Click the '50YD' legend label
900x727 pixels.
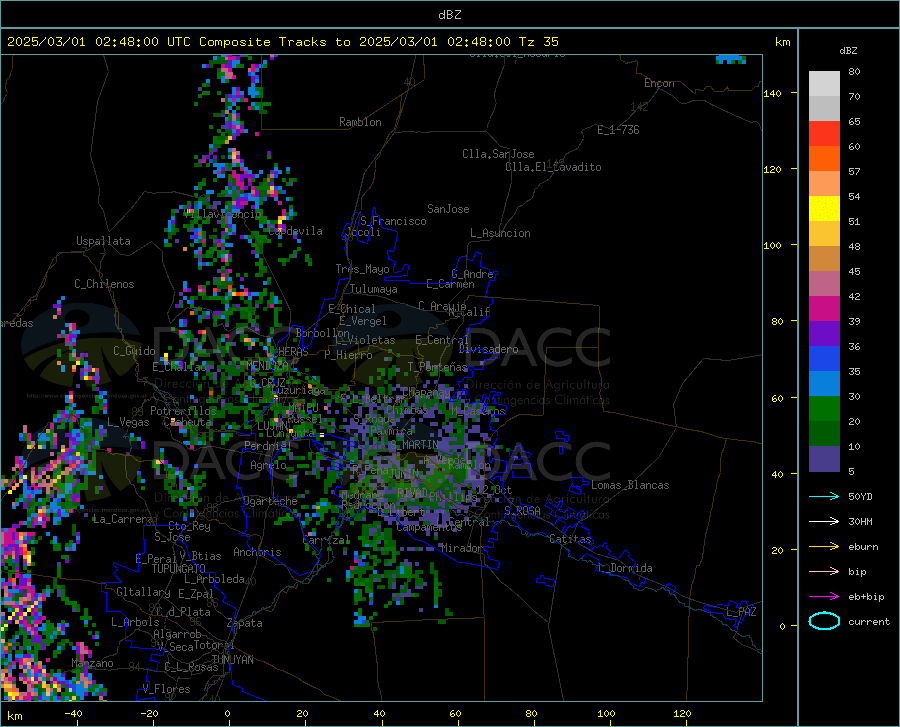pos(860,496)
